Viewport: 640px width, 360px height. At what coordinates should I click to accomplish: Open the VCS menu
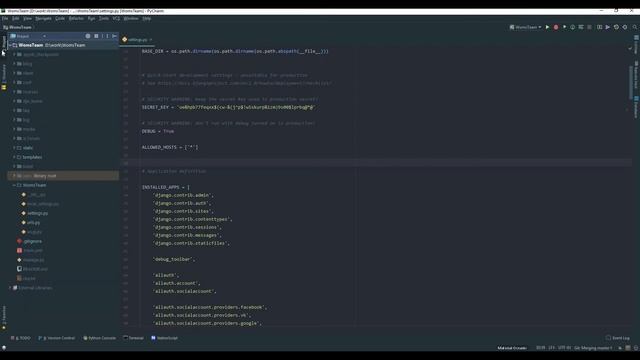pos(116,18)
